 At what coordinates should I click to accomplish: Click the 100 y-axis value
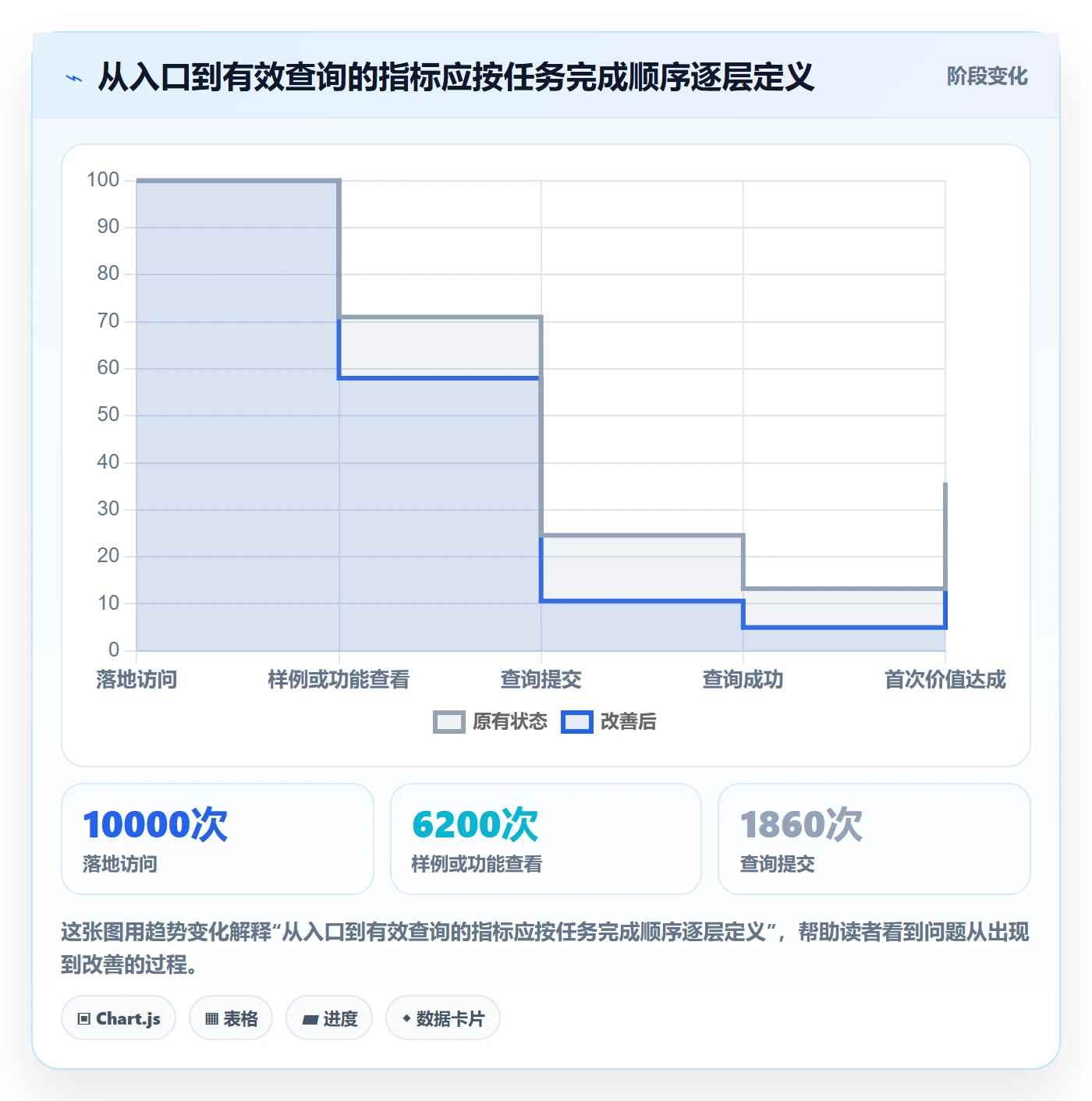point(103,180)
